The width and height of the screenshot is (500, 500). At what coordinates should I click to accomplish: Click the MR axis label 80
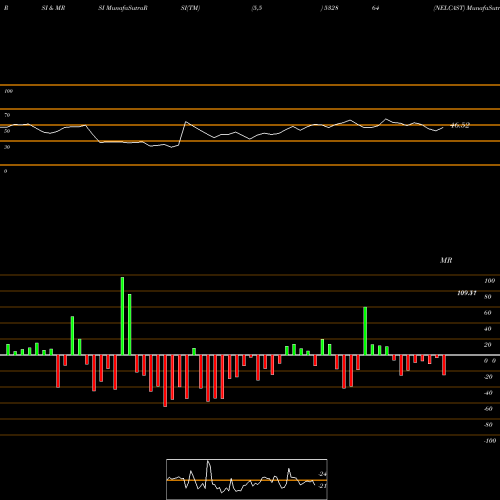point(488,297)
